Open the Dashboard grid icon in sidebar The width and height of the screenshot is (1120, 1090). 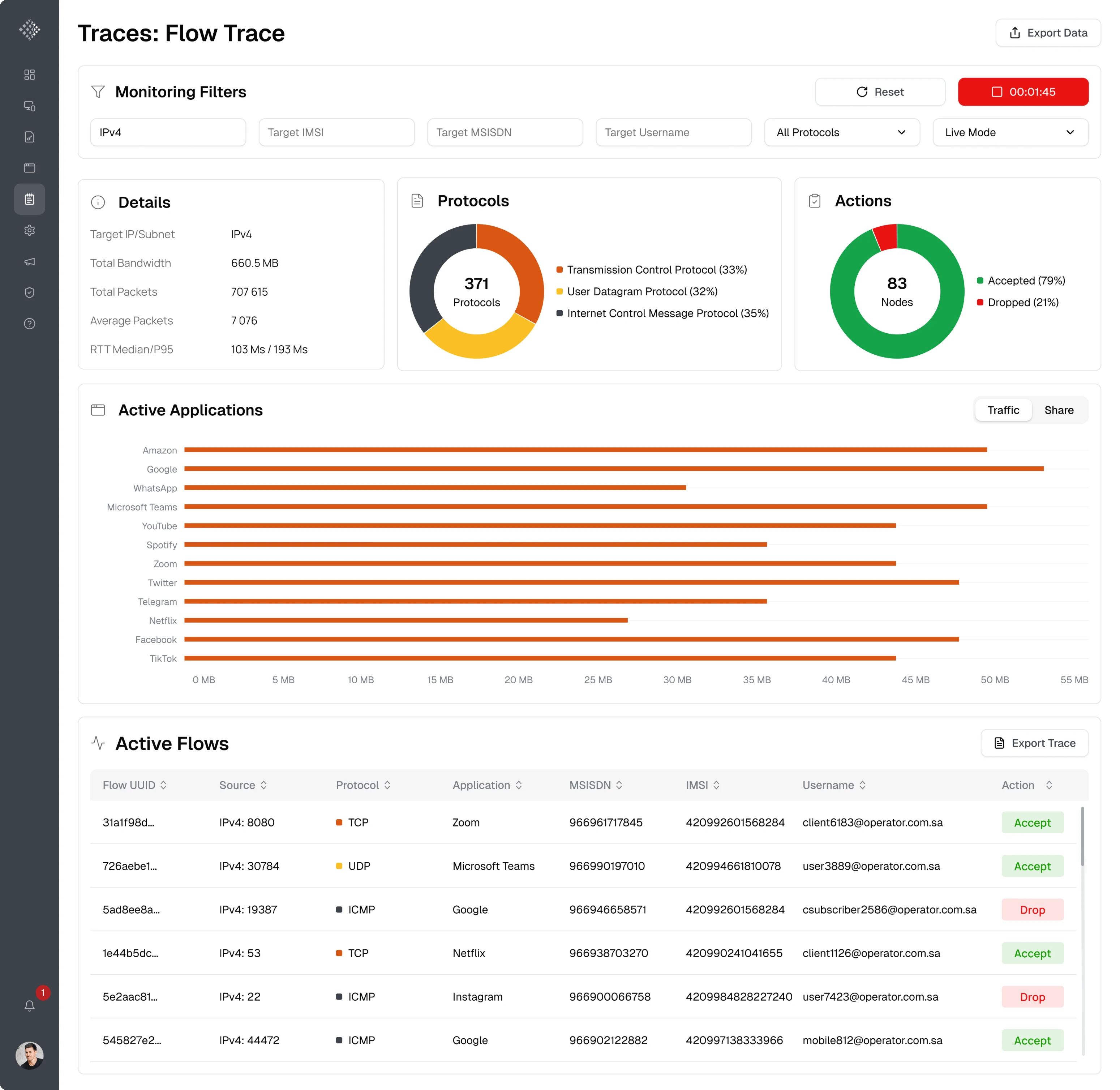[29, 74]
